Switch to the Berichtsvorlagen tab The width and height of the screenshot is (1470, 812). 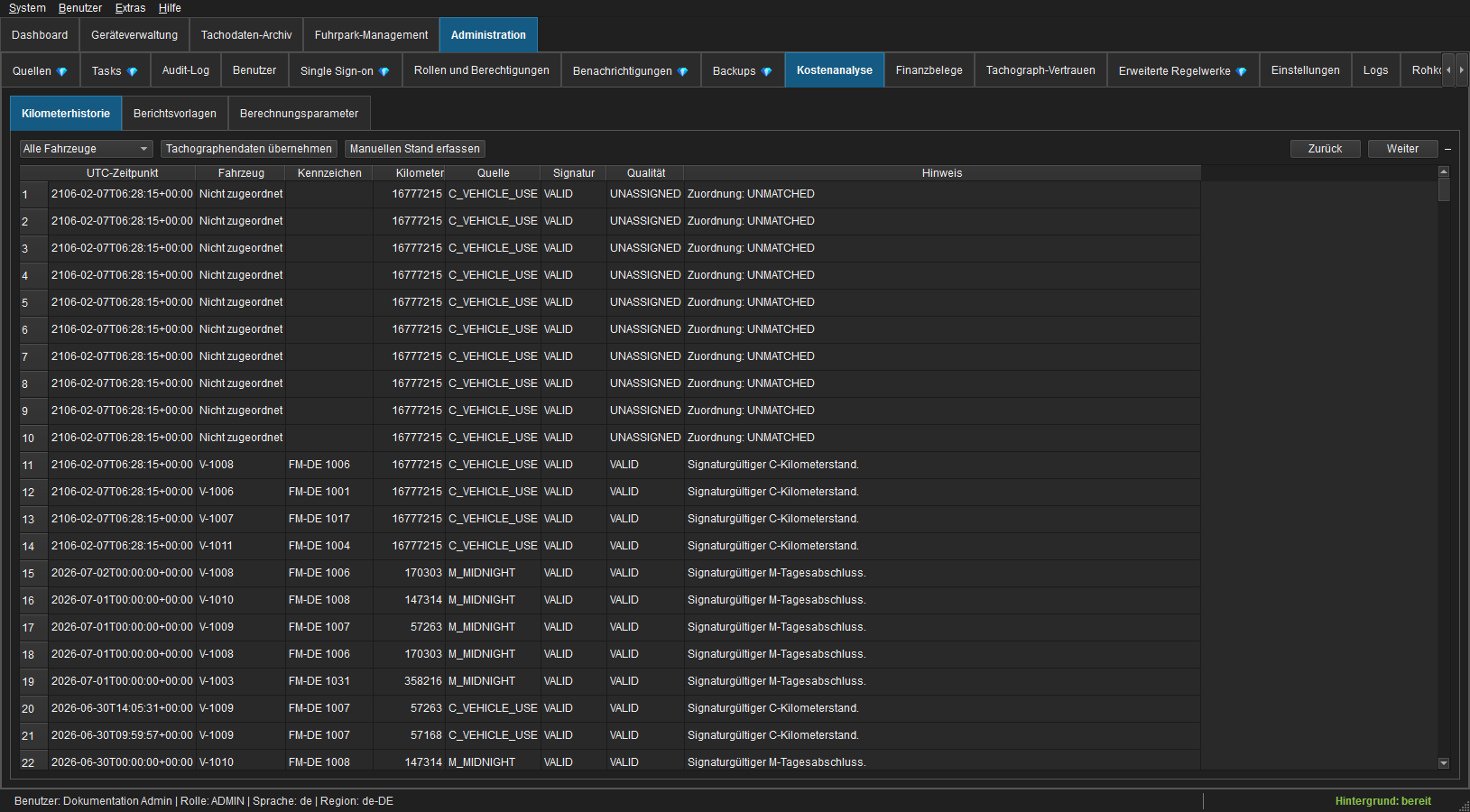point(175,114)
